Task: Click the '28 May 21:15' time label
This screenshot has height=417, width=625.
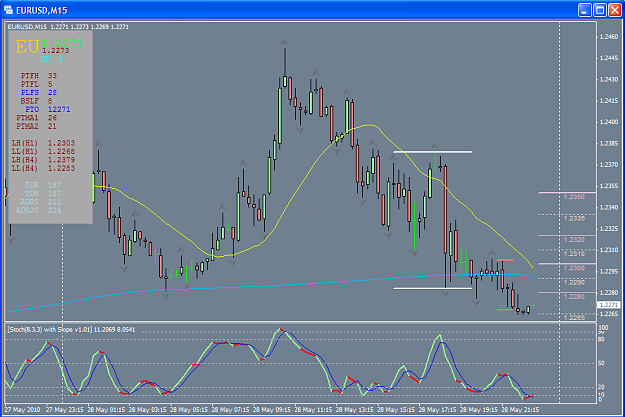Action: 521,409
